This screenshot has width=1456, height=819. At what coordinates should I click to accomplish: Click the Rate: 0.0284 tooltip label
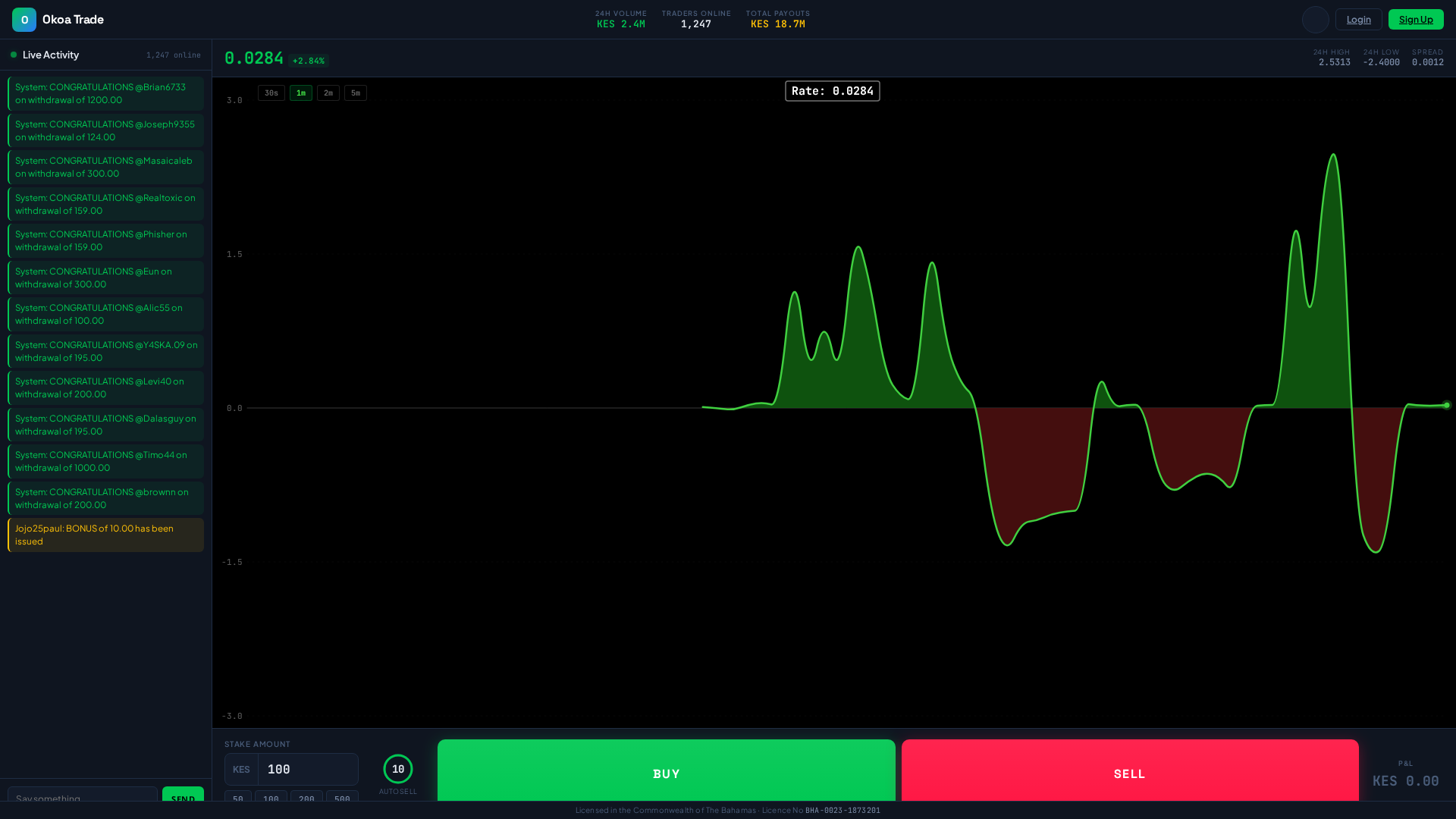[833, 91]
